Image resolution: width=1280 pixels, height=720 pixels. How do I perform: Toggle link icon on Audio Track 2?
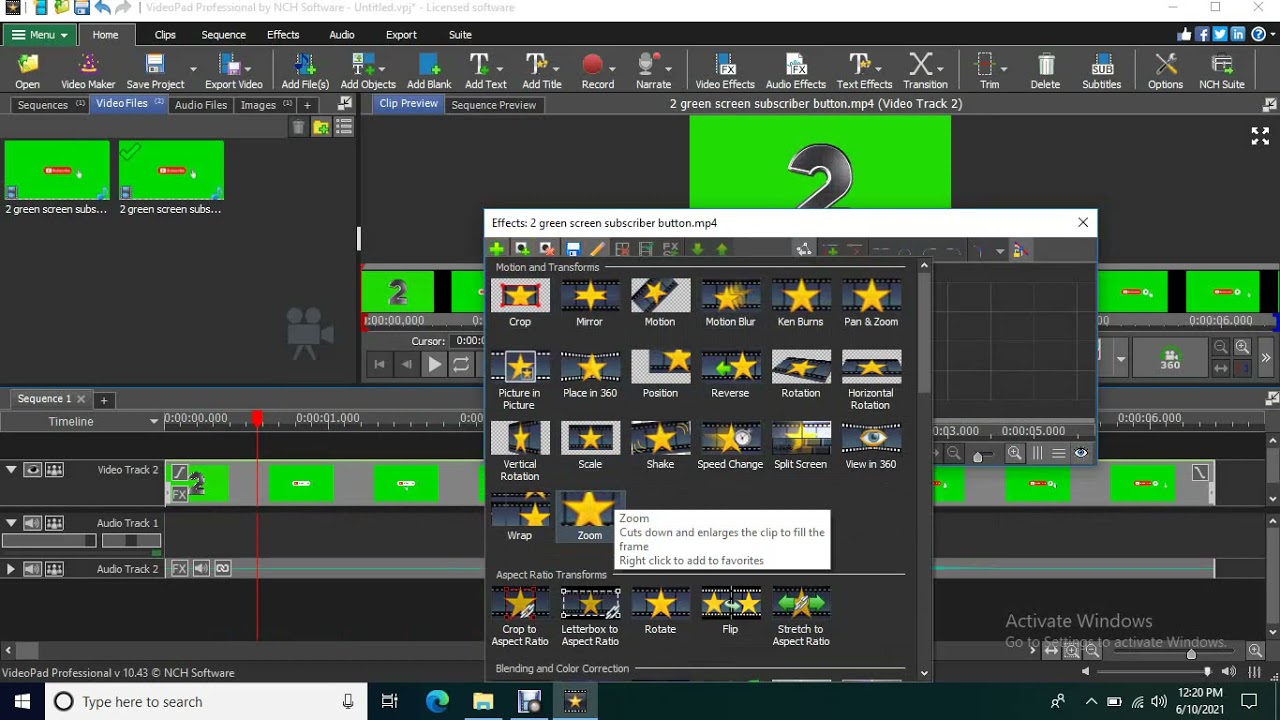coord(222,569)
